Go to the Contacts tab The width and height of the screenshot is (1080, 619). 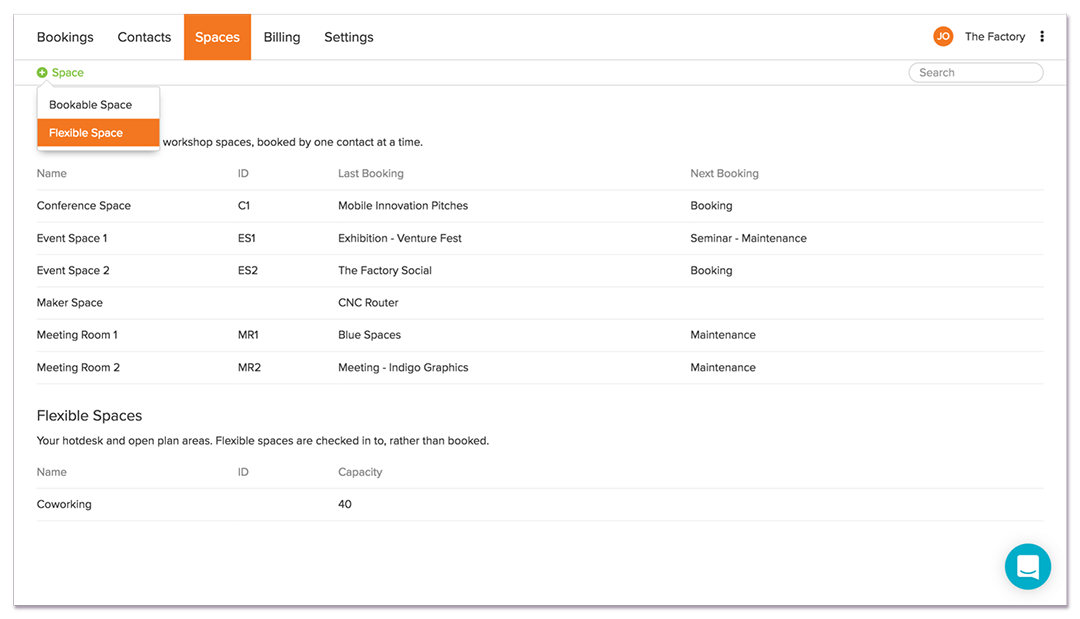coord(144,37)
